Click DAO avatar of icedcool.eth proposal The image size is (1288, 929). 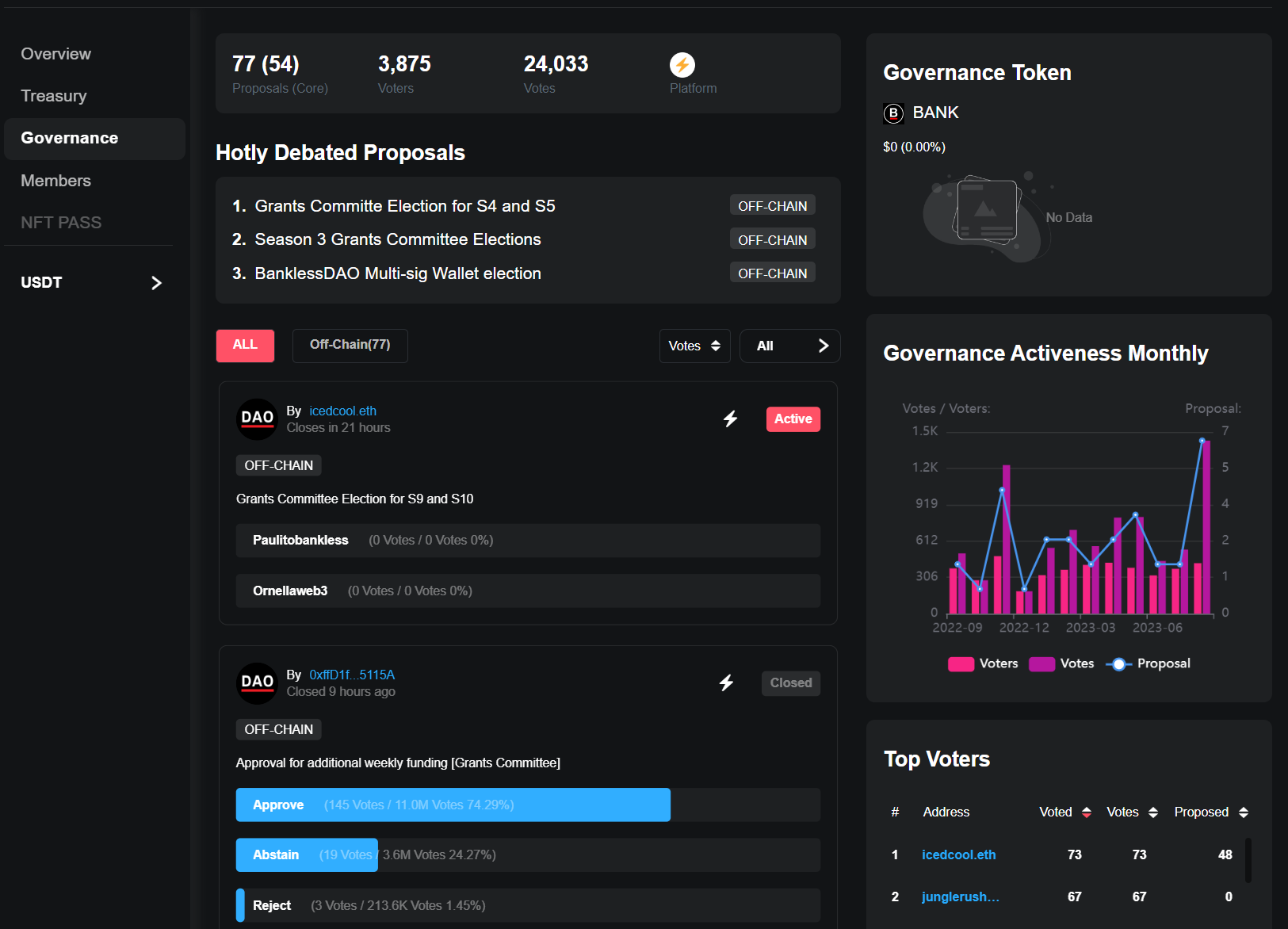[257, 419]
